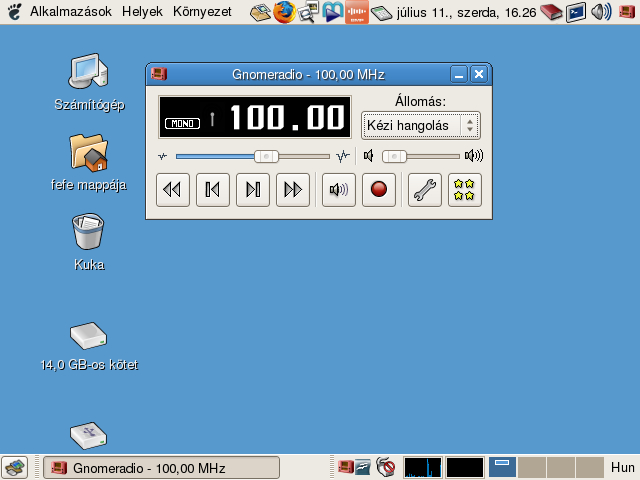
Task: Click the four-stars button in Gnomeradio
Action: pos(465,189)
